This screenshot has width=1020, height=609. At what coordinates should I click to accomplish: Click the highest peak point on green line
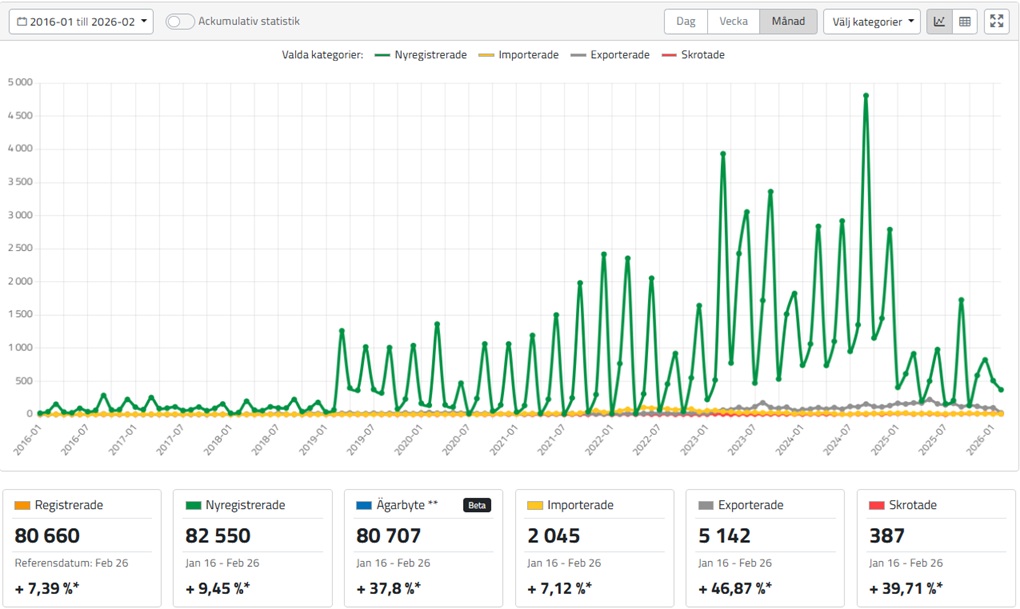(866, 96)
